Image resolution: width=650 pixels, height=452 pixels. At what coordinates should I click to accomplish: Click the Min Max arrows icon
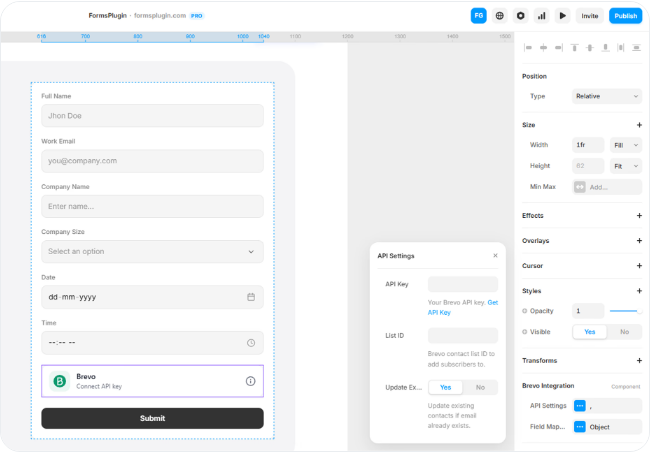580,187
